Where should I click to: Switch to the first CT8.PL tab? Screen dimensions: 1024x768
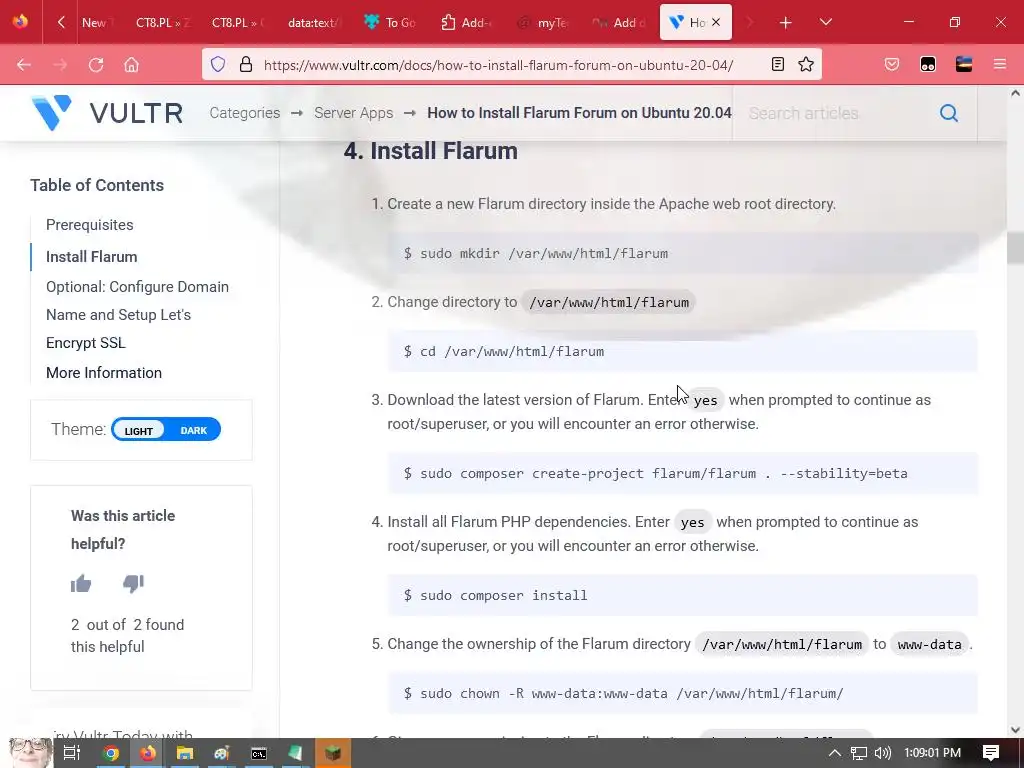(162, 23)
